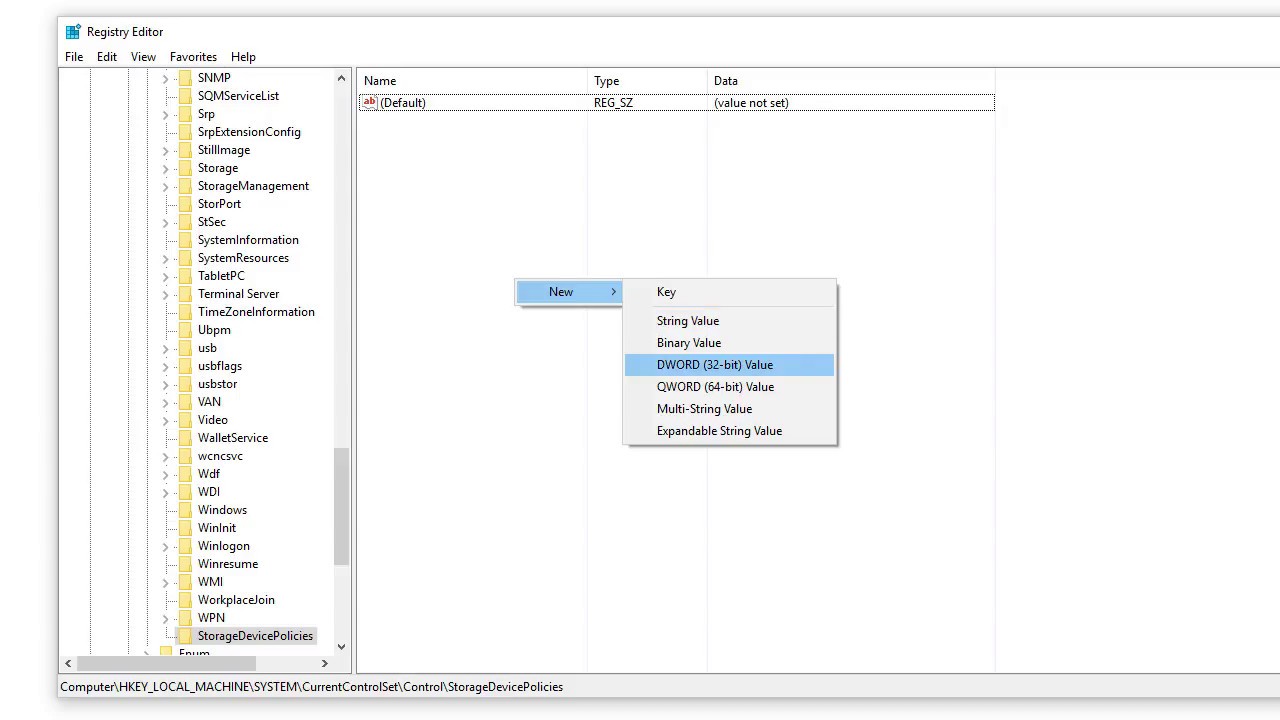This screenshot has height=720, width=1280.
Task: Click the Terminal Server folder icon
Action: tap(185, 294)
